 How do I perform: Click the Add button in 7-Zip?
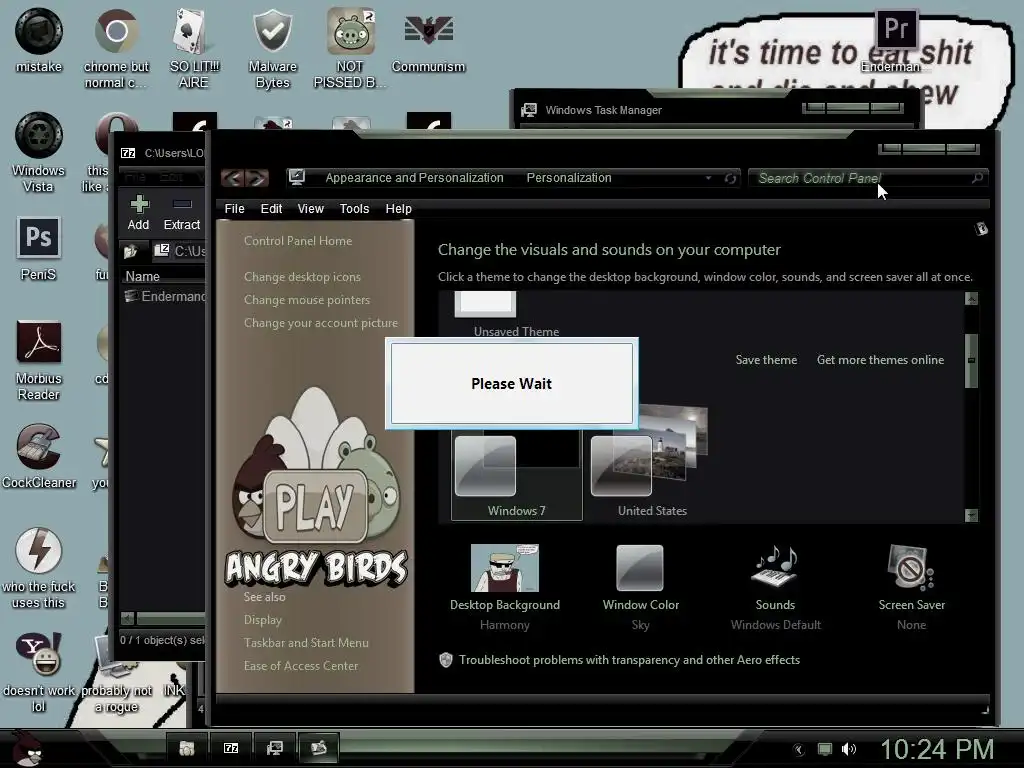pyautogui.click(x=138, y=212)
